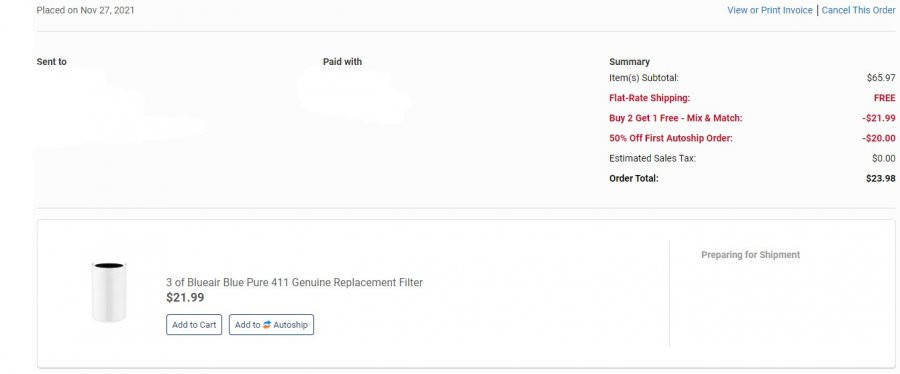The width and height of the screenshot is (900, 374).
Task: Click the Cancel This Order link
Action: (x=858, y=10)
